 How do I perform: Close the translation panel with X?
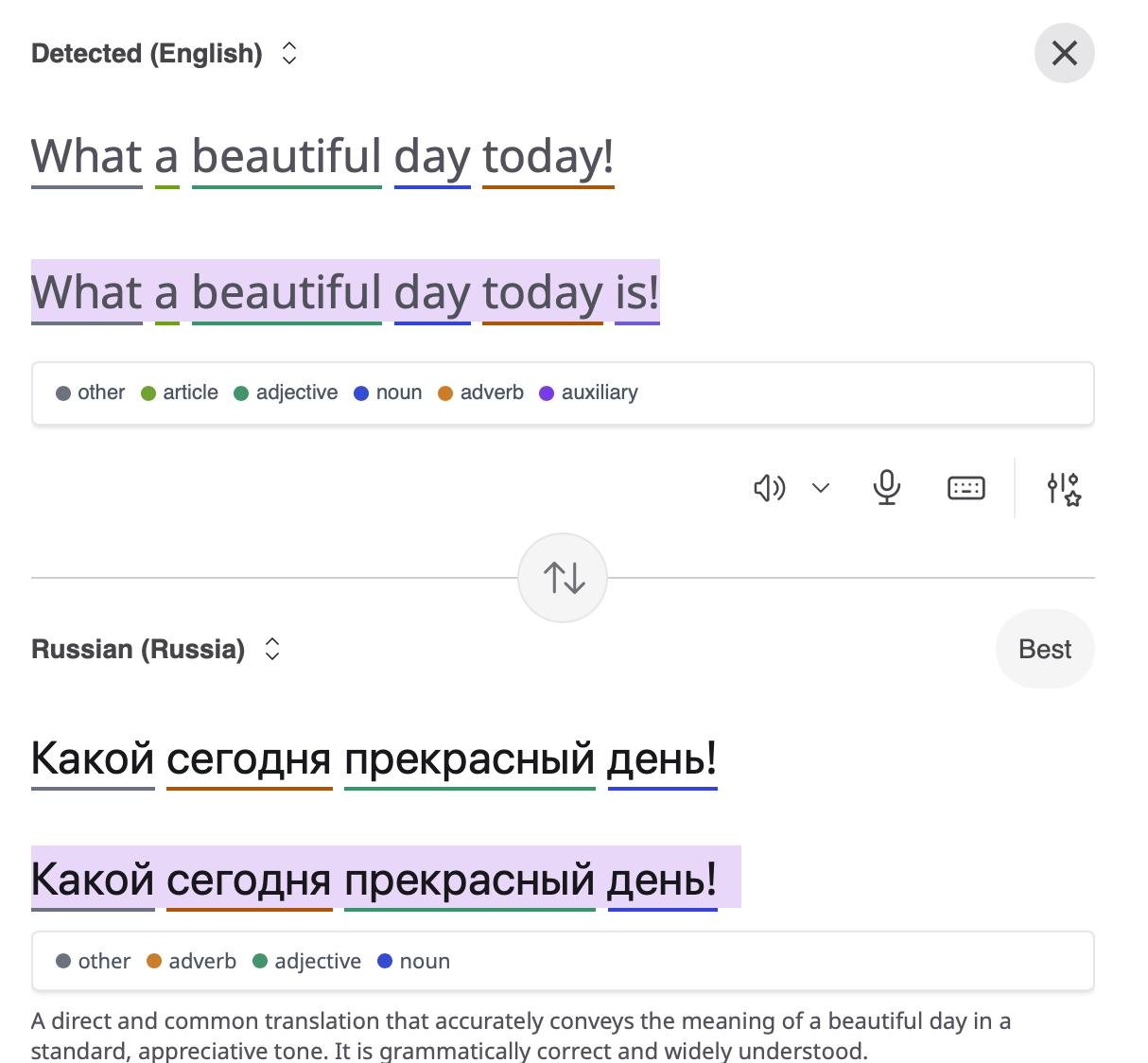(1065, 53)
